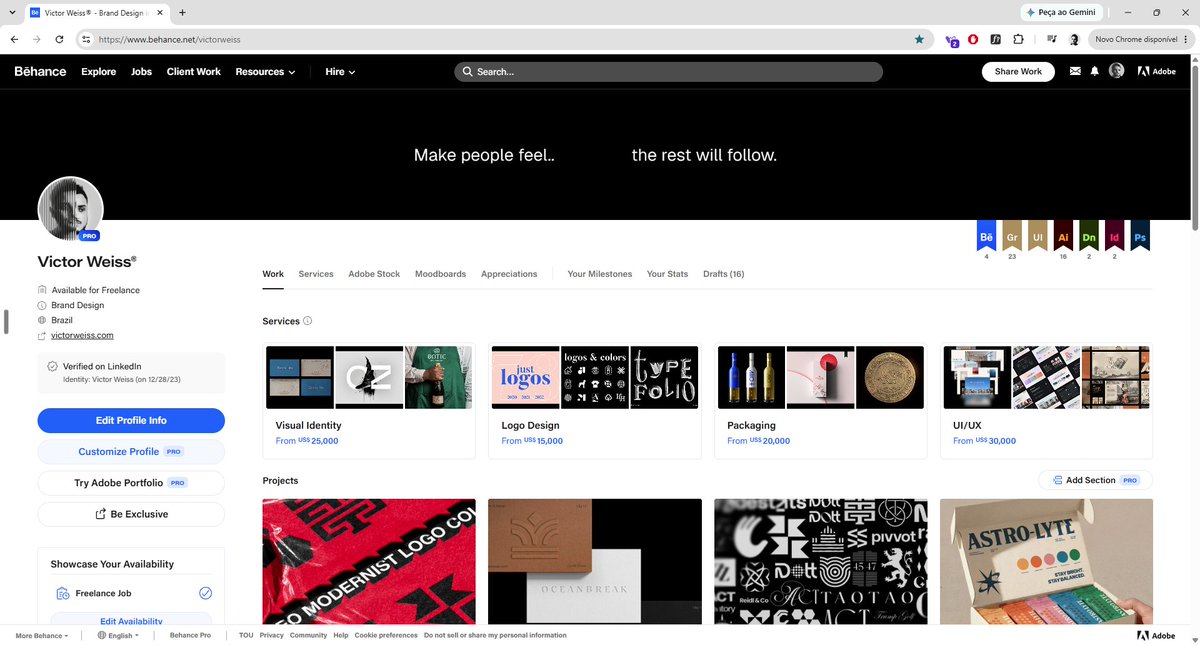Switch to the Moodboards tab
The height and width of the screenshot is (645, 1200).
pos(440,274)
